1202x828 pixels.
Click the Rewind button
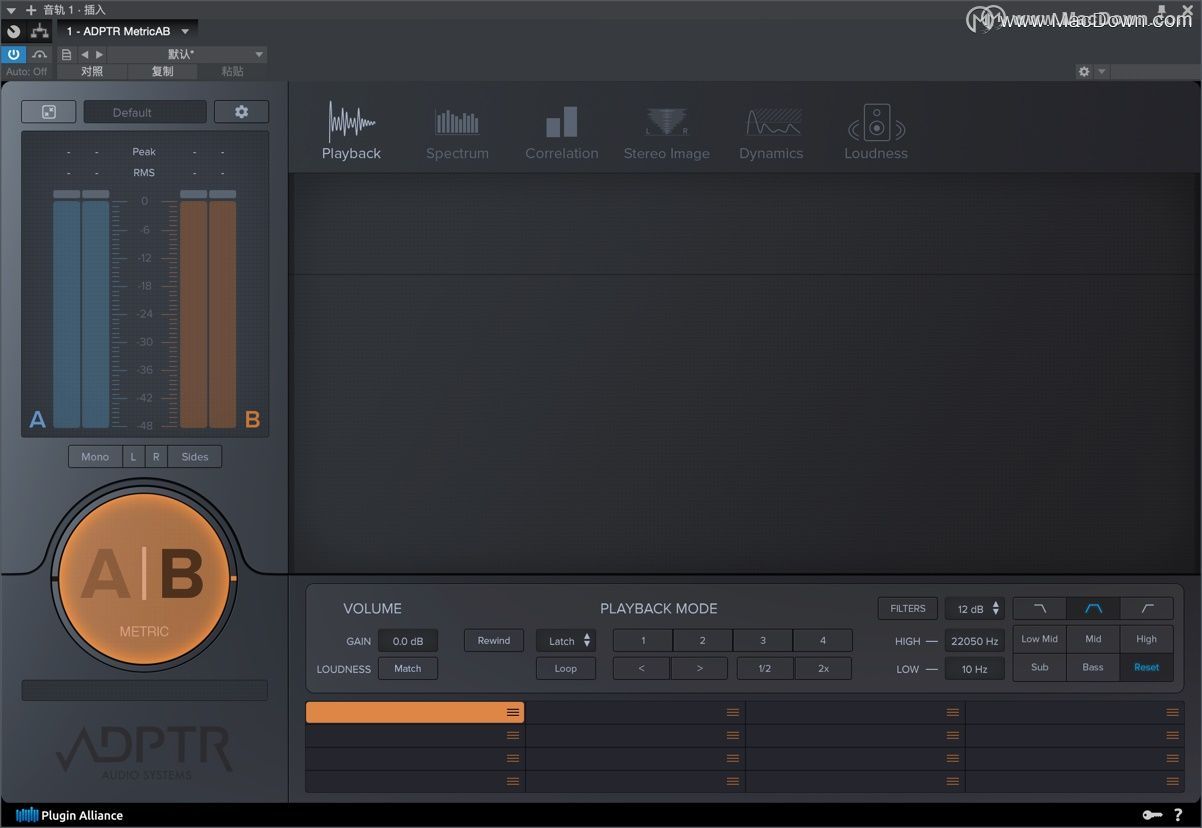(x=494, y=641)
